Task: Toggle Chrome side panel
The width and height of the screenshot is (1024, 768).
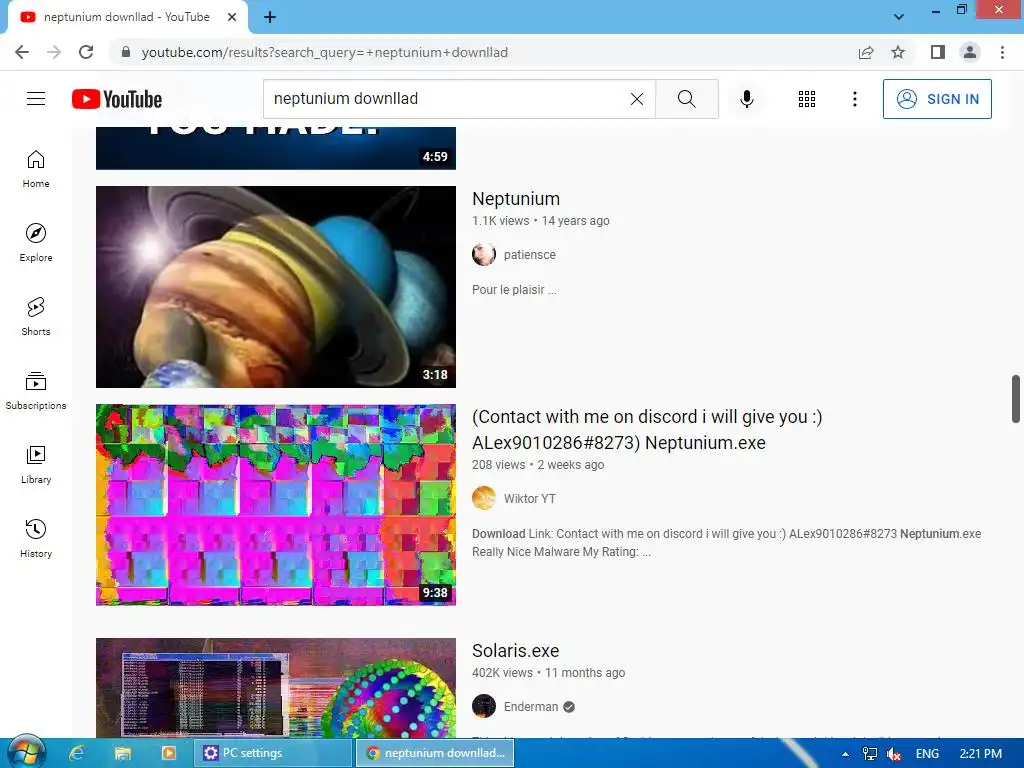Action: 938,52
